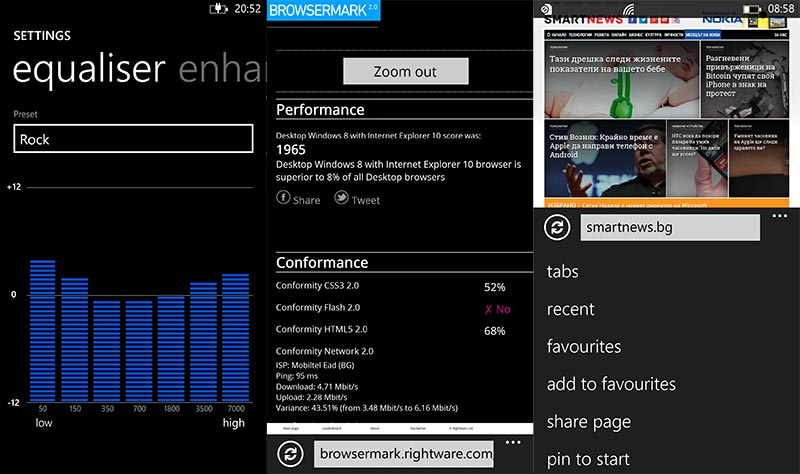Viewport: 800px width, 474px height.
Task: Click the Twitter Tweet icon
Action: (342, 199)
